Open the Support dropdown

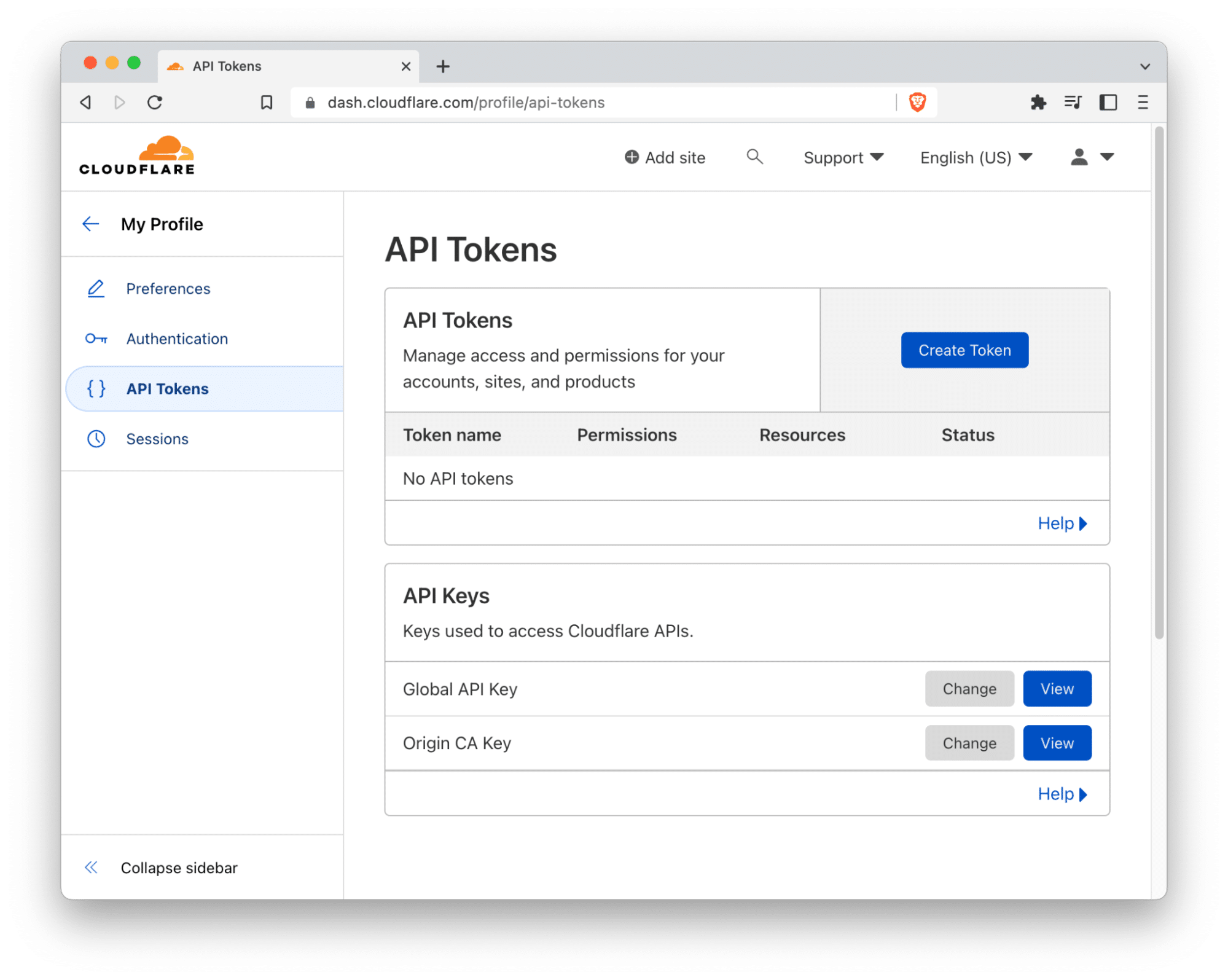pyautogui.click(x=843, y=158)
